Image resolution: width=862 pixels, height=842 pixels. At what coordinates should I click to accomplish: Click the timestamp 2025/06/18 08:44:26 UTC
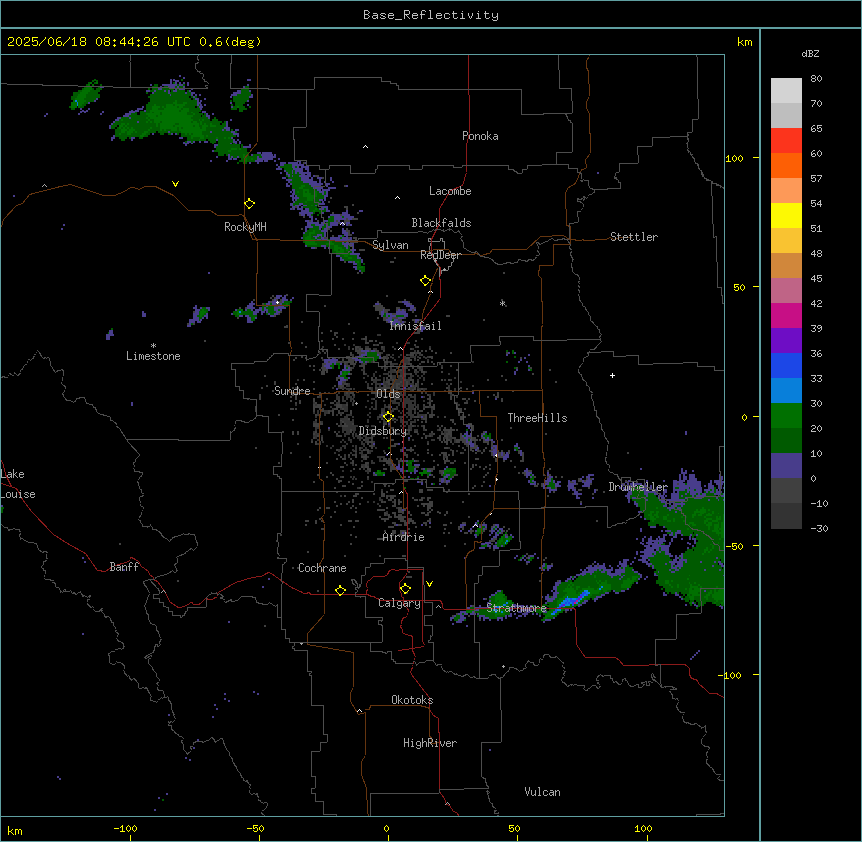(x=98, y=42)
